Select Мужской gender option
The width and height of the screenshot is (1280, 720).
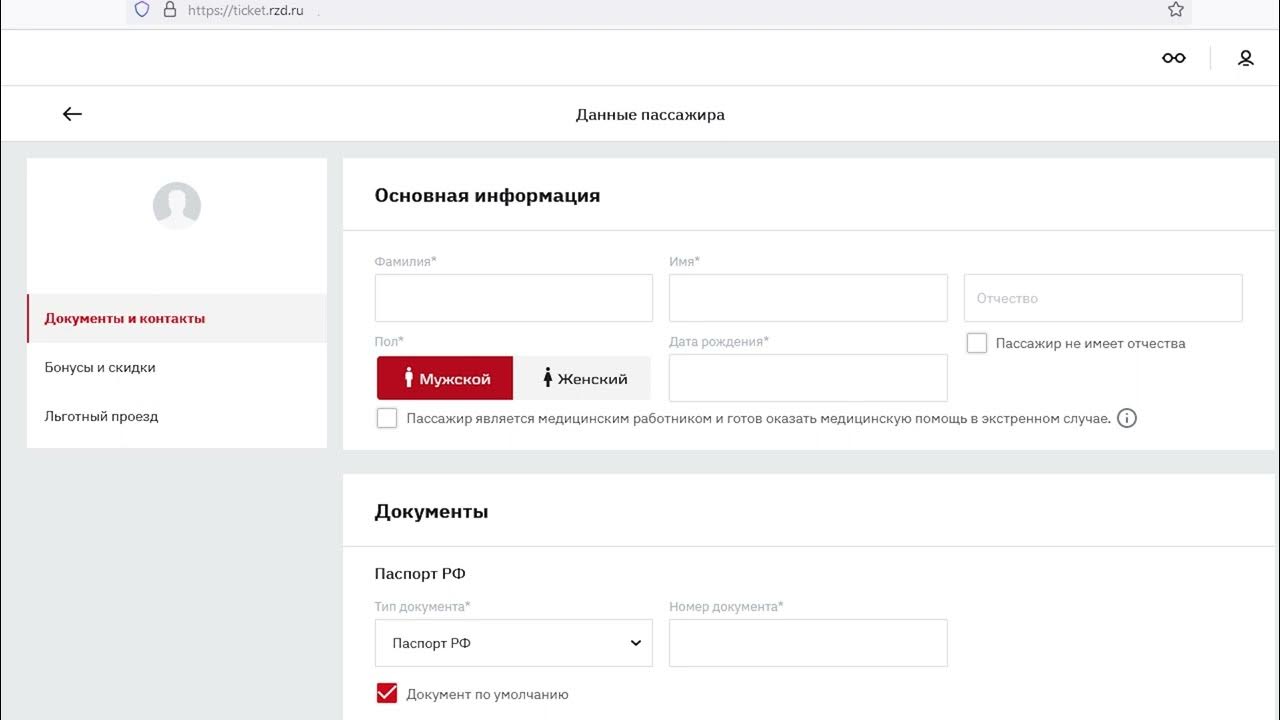coord(445,378)
